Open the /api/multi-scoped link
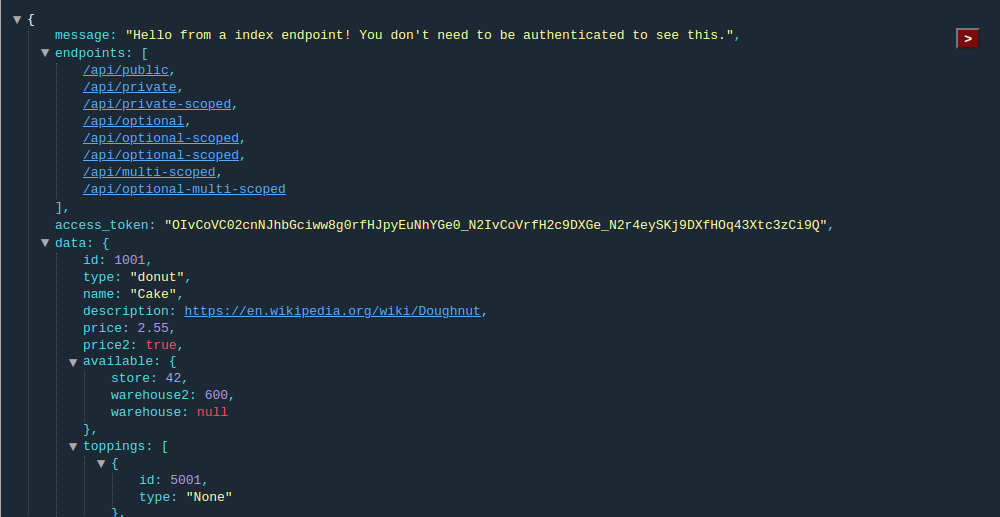Screen dimensions: 1000x517 149,172
